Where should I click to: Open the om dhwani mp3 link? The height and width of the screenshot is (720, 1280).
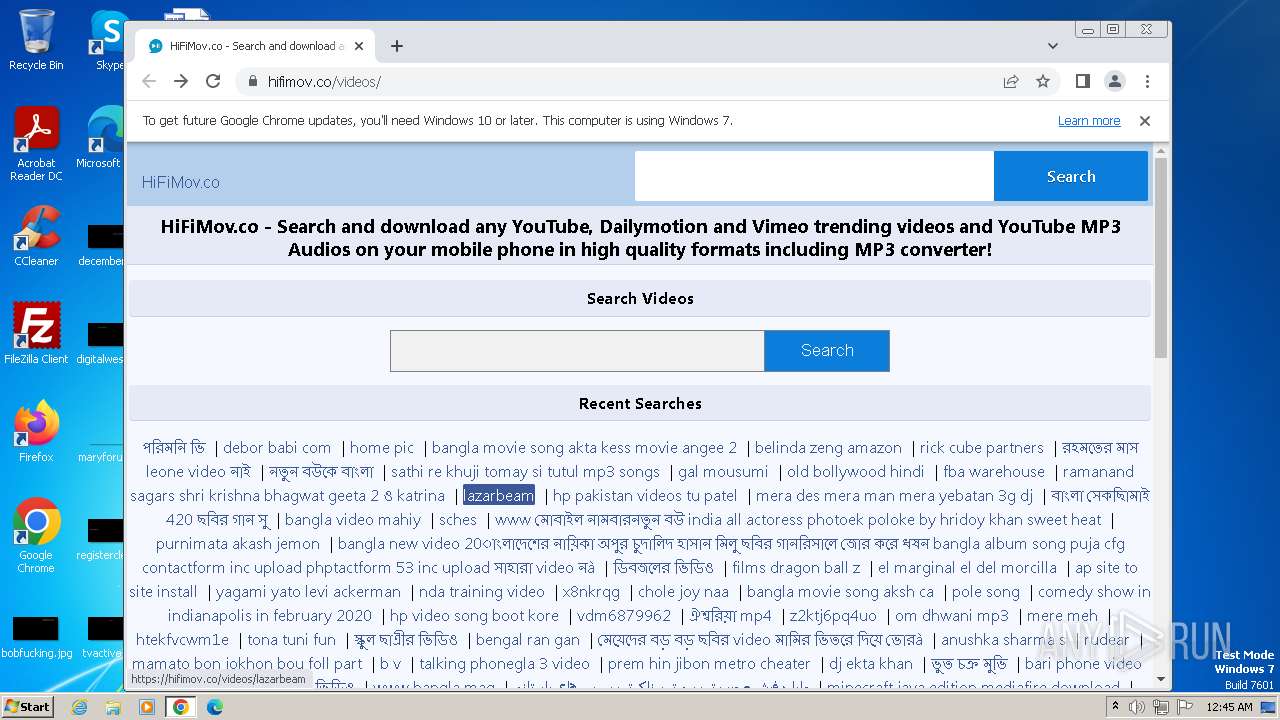(x=952, y=616)
